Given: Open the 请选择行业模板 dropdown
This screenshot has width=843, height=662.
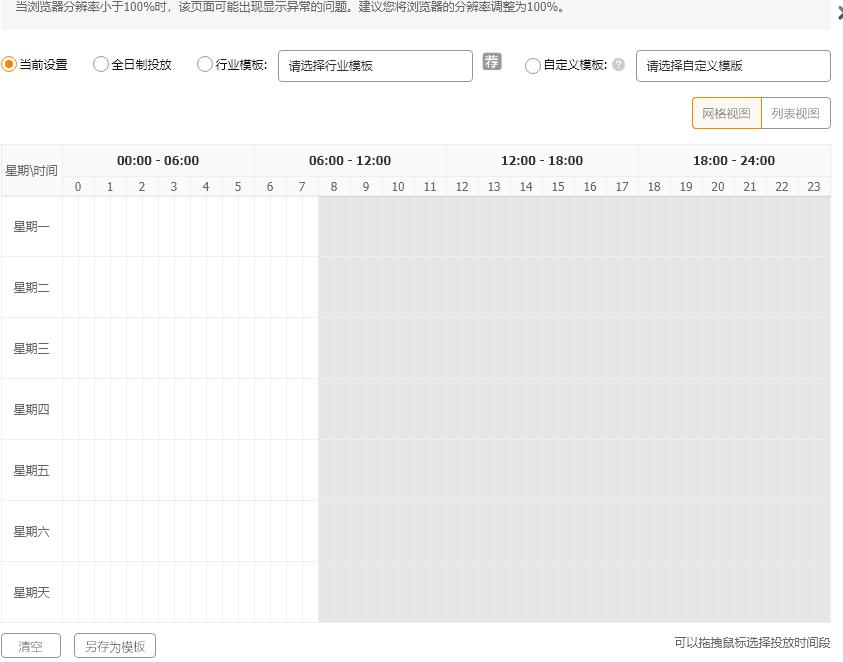Looking at the screenshot, I should 375,65.
